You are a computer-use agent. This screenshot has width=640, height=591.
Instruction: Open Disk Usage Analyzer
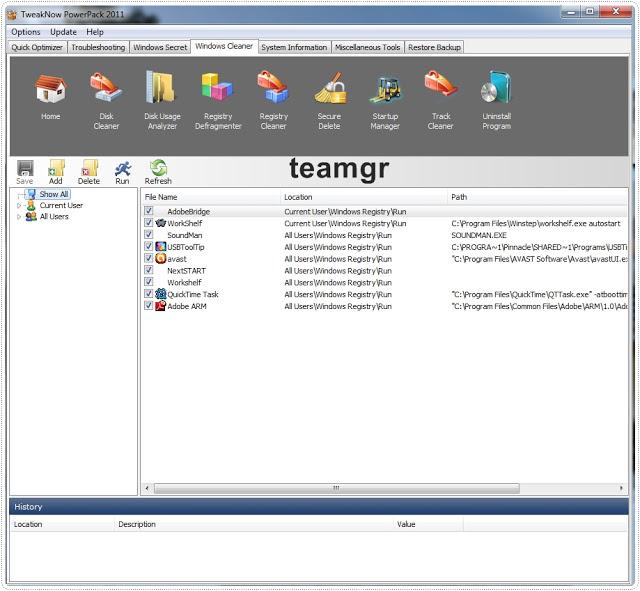162,87
